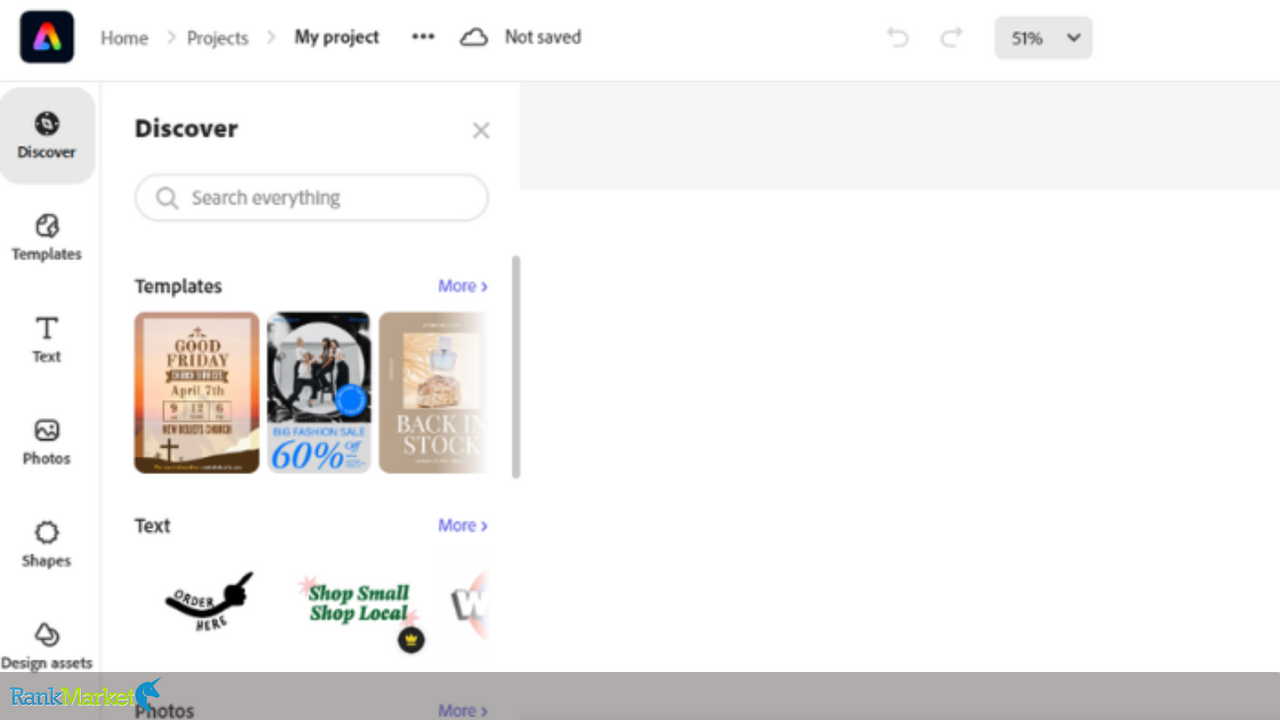Select the Text tool in sidebar
The width and height of the screenshot is (1280, 720).
click(x=47, y=340)
